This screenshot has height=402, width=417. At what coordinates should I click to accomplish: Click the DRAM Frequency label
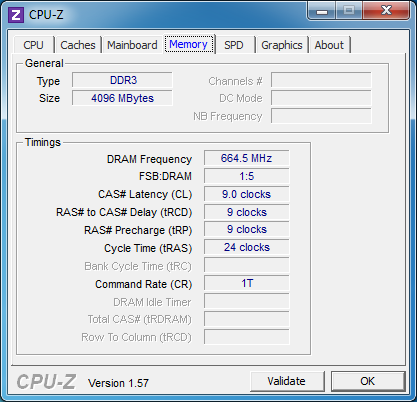point(149,159)
